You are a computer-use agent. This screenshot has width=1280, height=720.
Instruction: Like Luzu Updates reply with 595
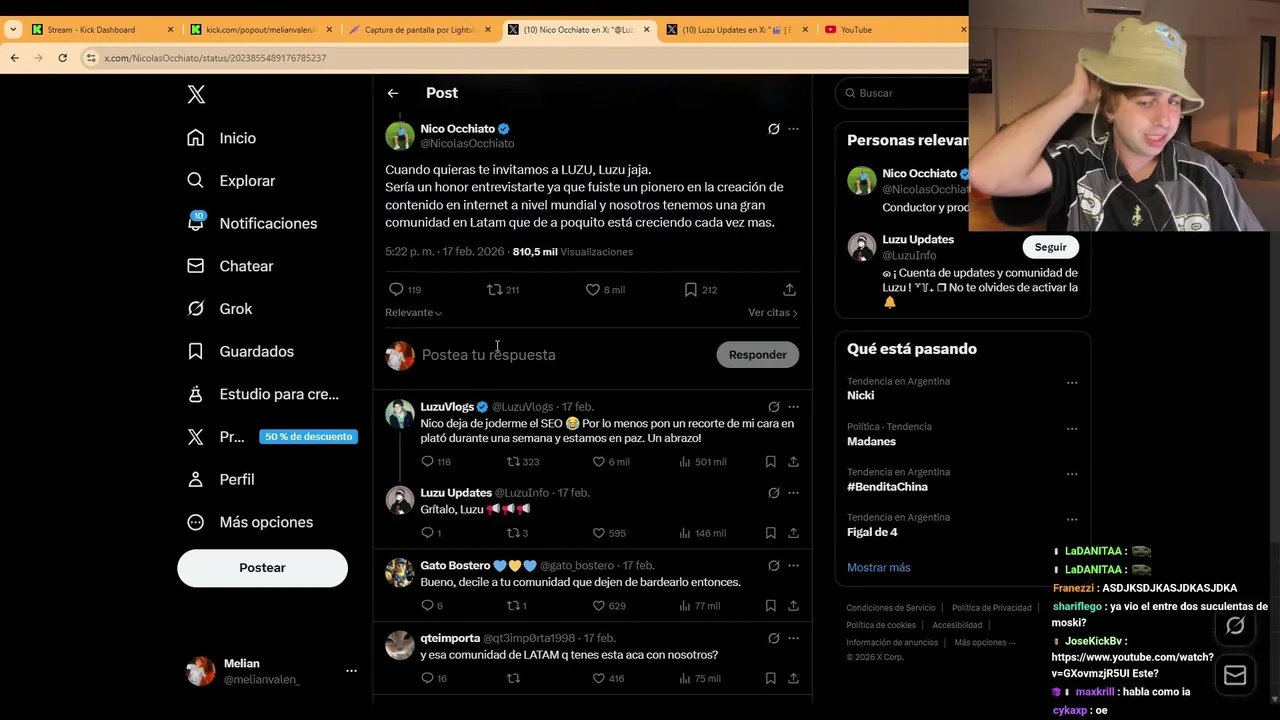(x=609, y=533)
